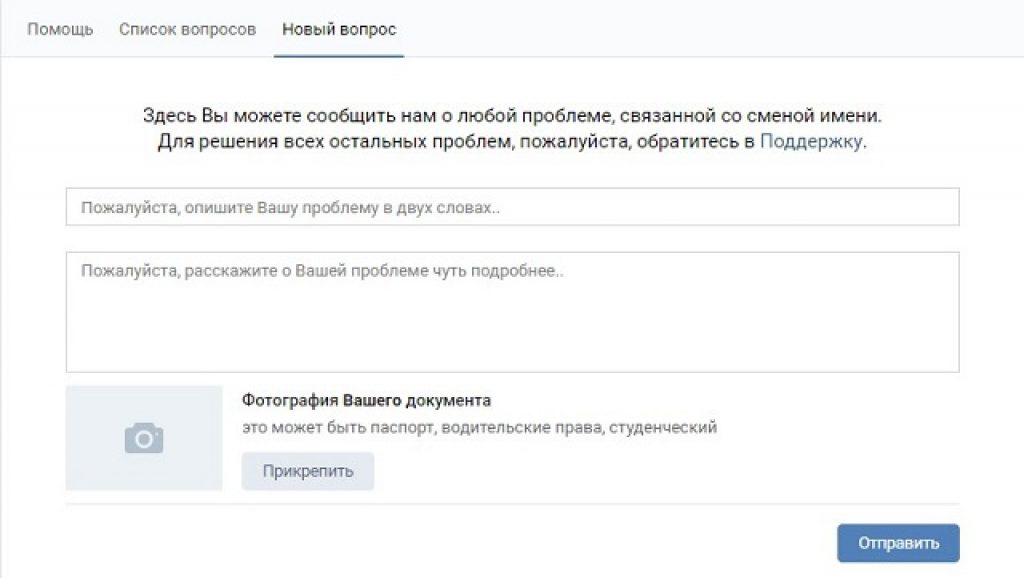Viewport: 1024px width, 578px height.
Task: Click the camera icon in document placeholder
Action: [144, 438]
